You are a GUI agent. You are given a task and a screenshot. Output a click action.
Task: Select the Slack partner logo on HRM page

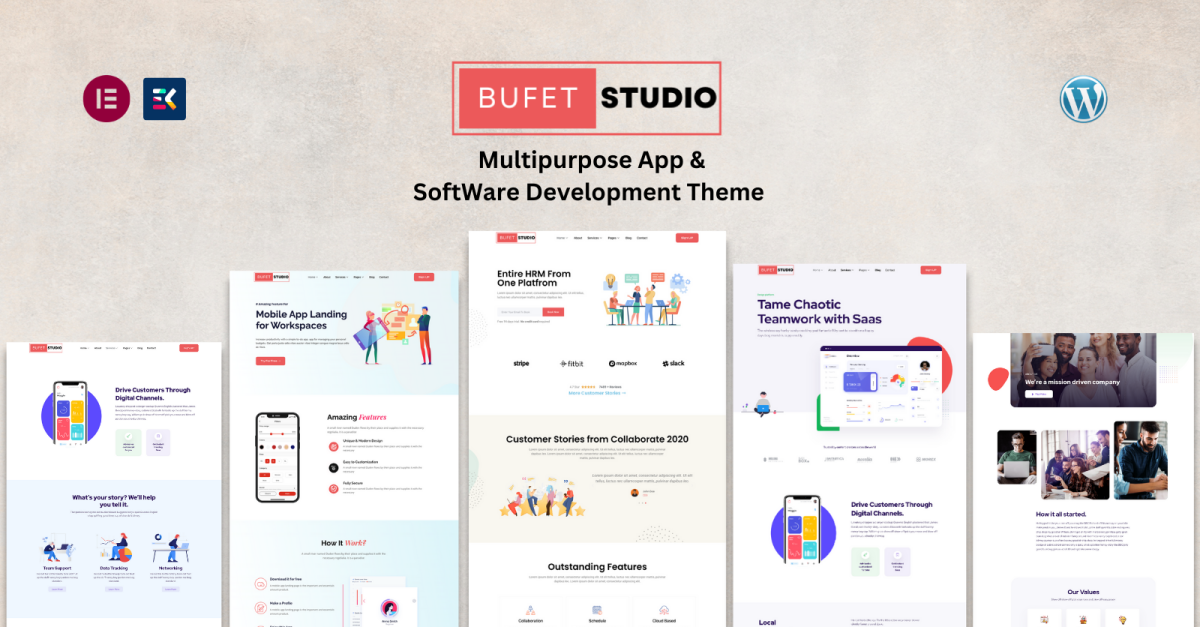(x=674, y=363)
